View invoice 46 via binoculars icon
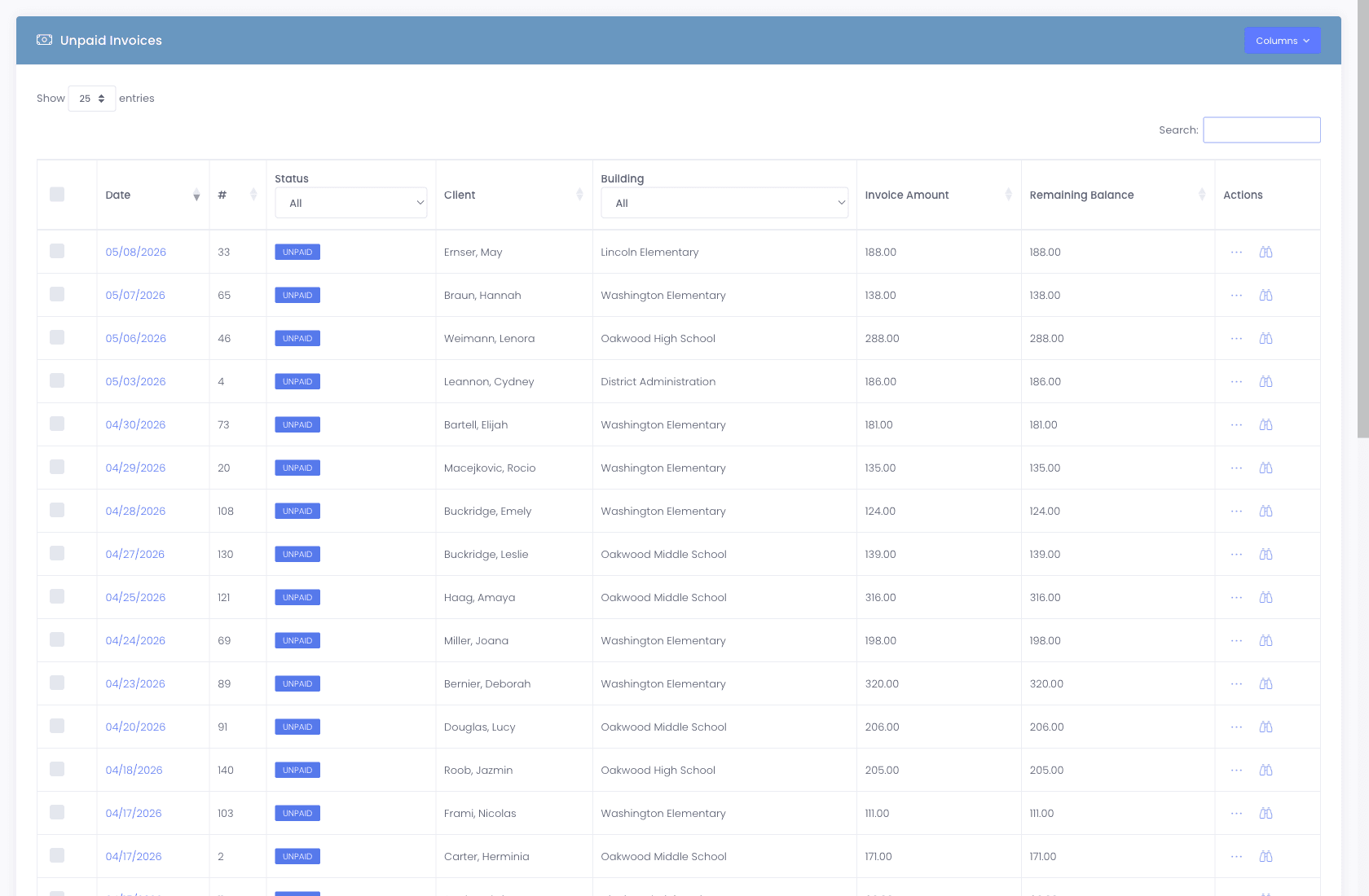This screenshot has width=1369, height=896. click(1266, 339)
